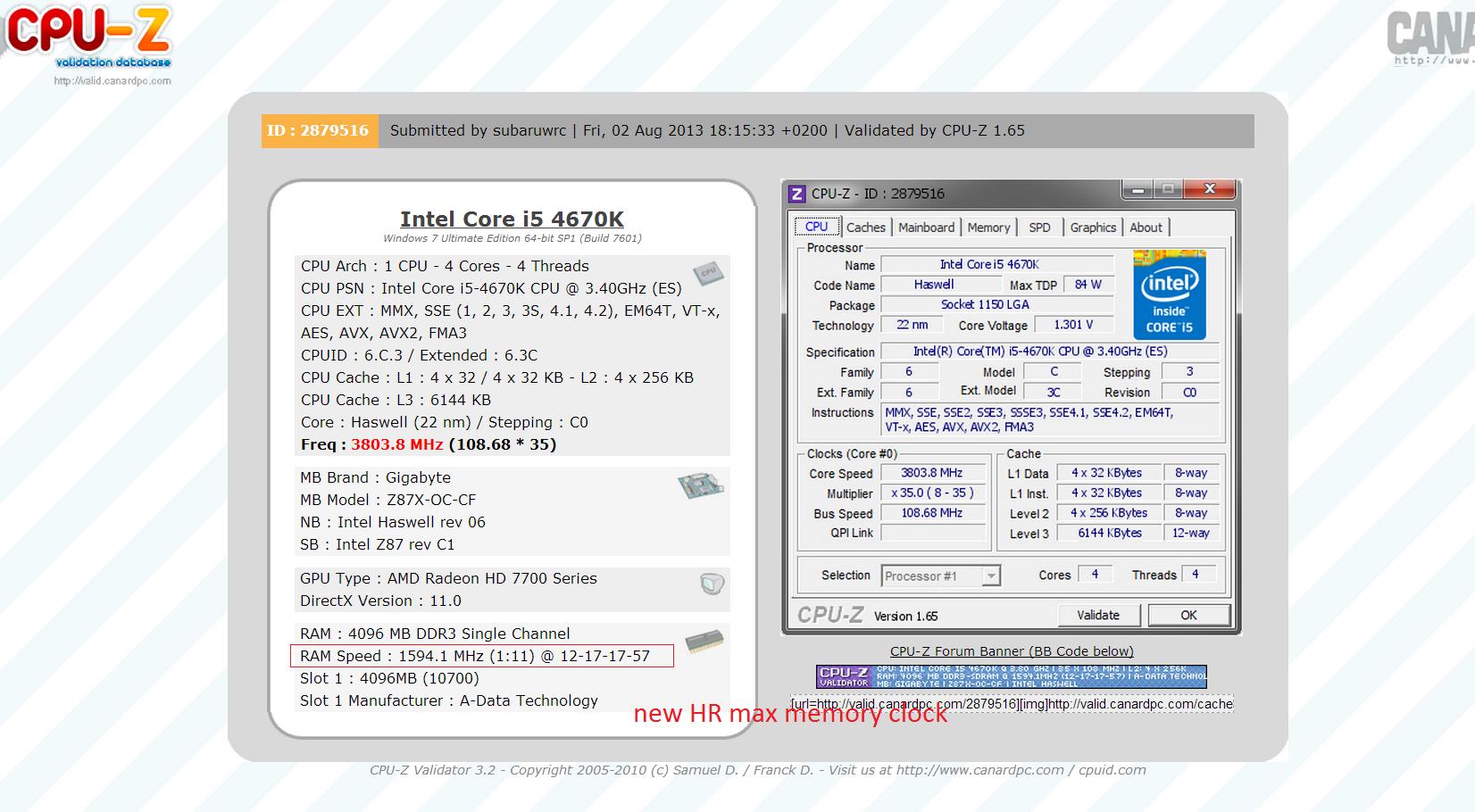
Task: Click the Package value Socket 1150 LGA
Action: click(x=997, y=304)
